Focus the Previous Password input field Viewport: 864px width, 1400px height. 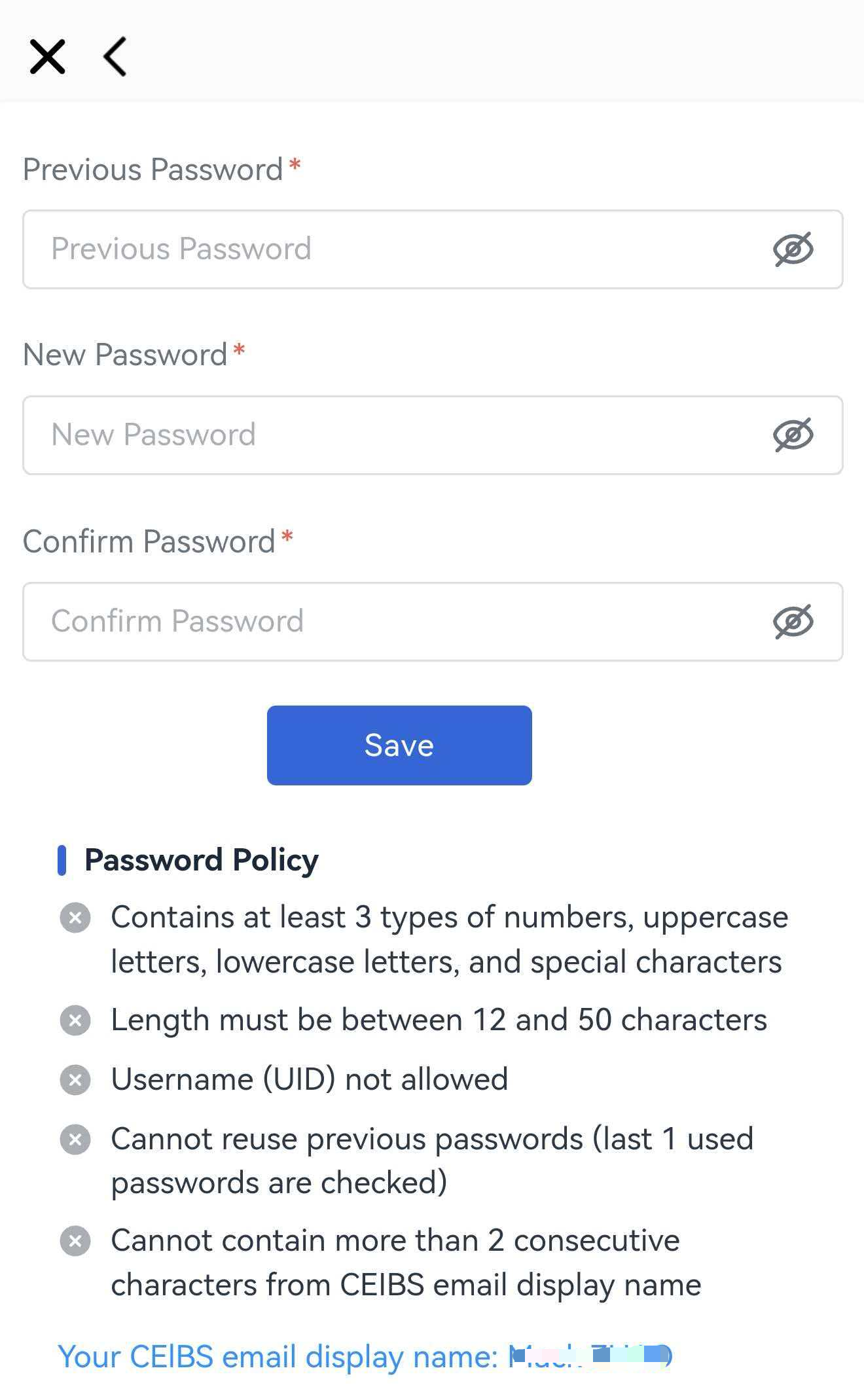point(393,249)
